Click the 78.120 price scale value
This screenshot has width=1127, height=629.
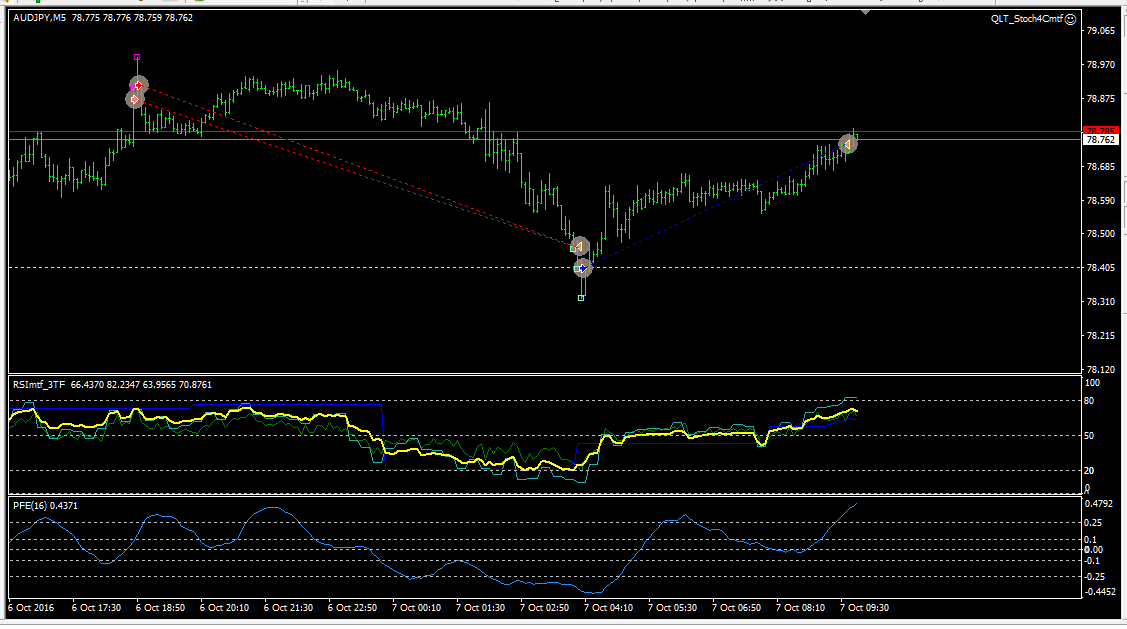pos(1100,369)
